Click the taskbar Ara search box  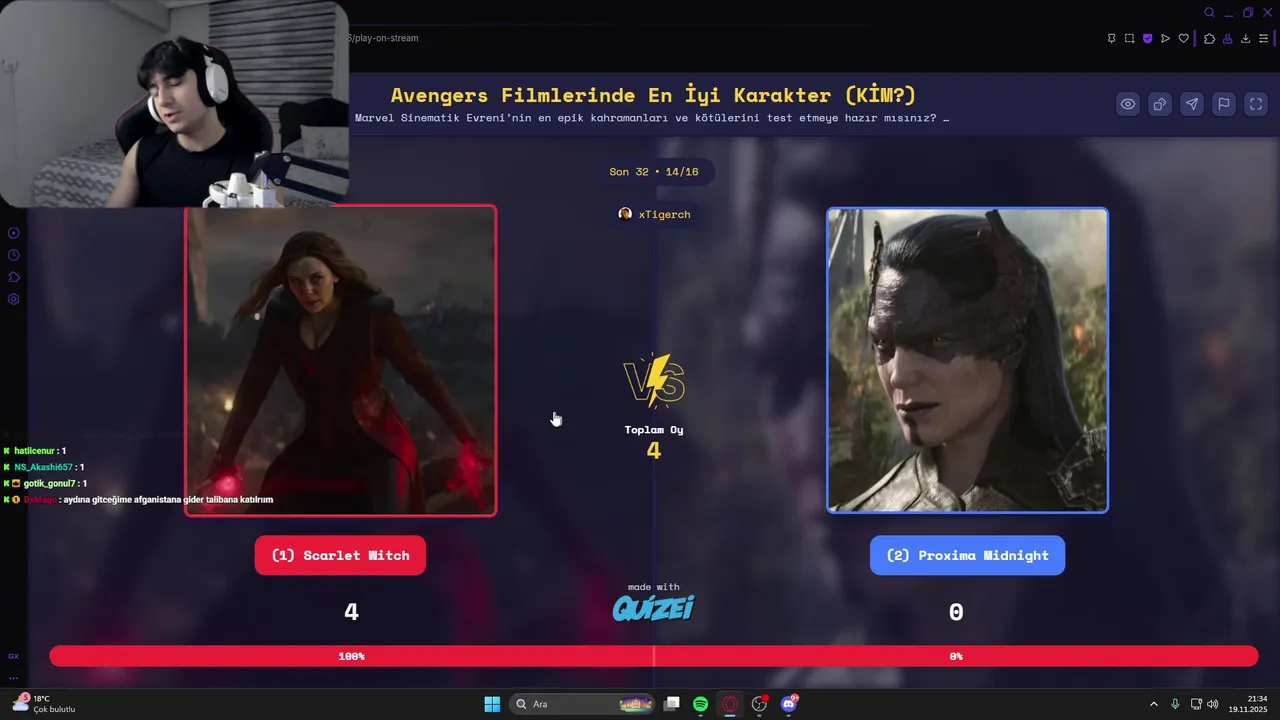[583, 704]
